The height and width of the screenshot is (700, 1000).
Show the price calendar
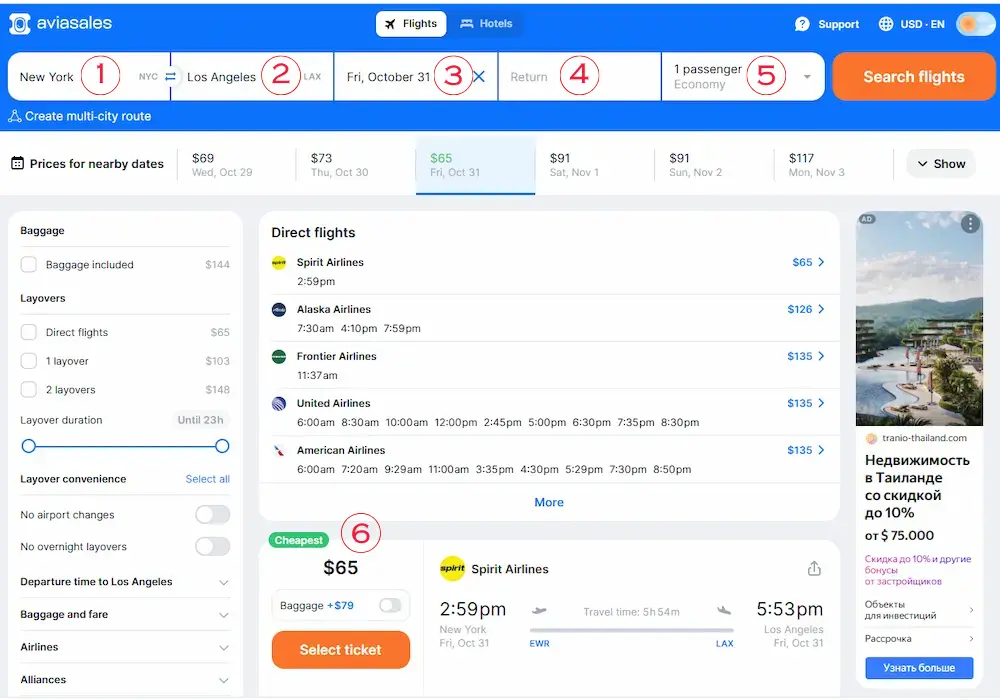click(941, 164)
